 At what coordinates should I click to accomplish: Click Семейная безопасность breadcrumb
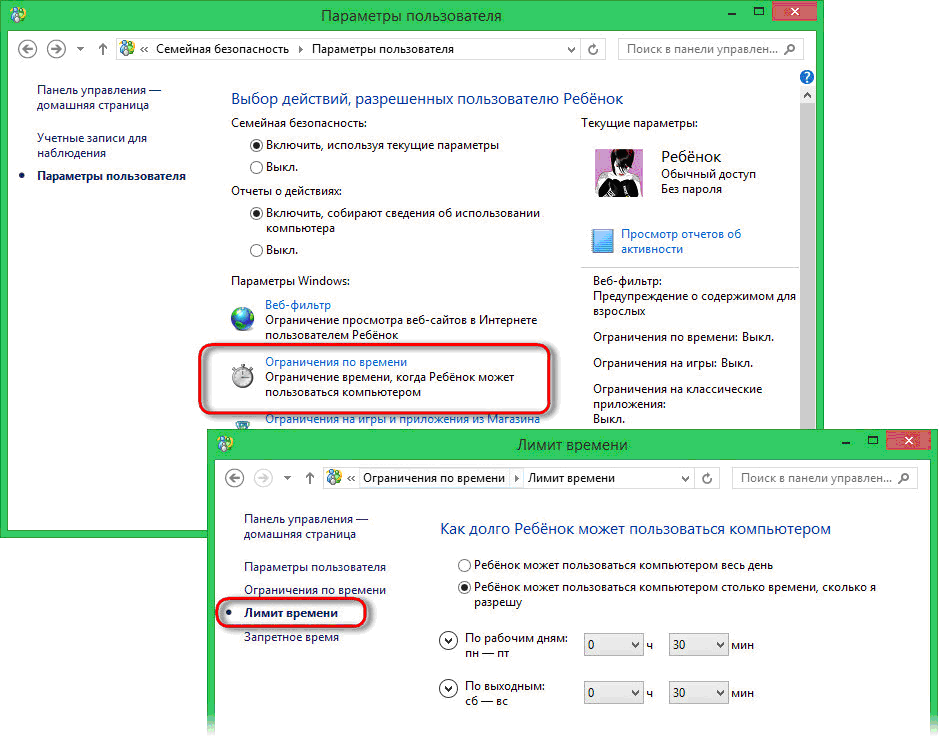pos(222,49)
